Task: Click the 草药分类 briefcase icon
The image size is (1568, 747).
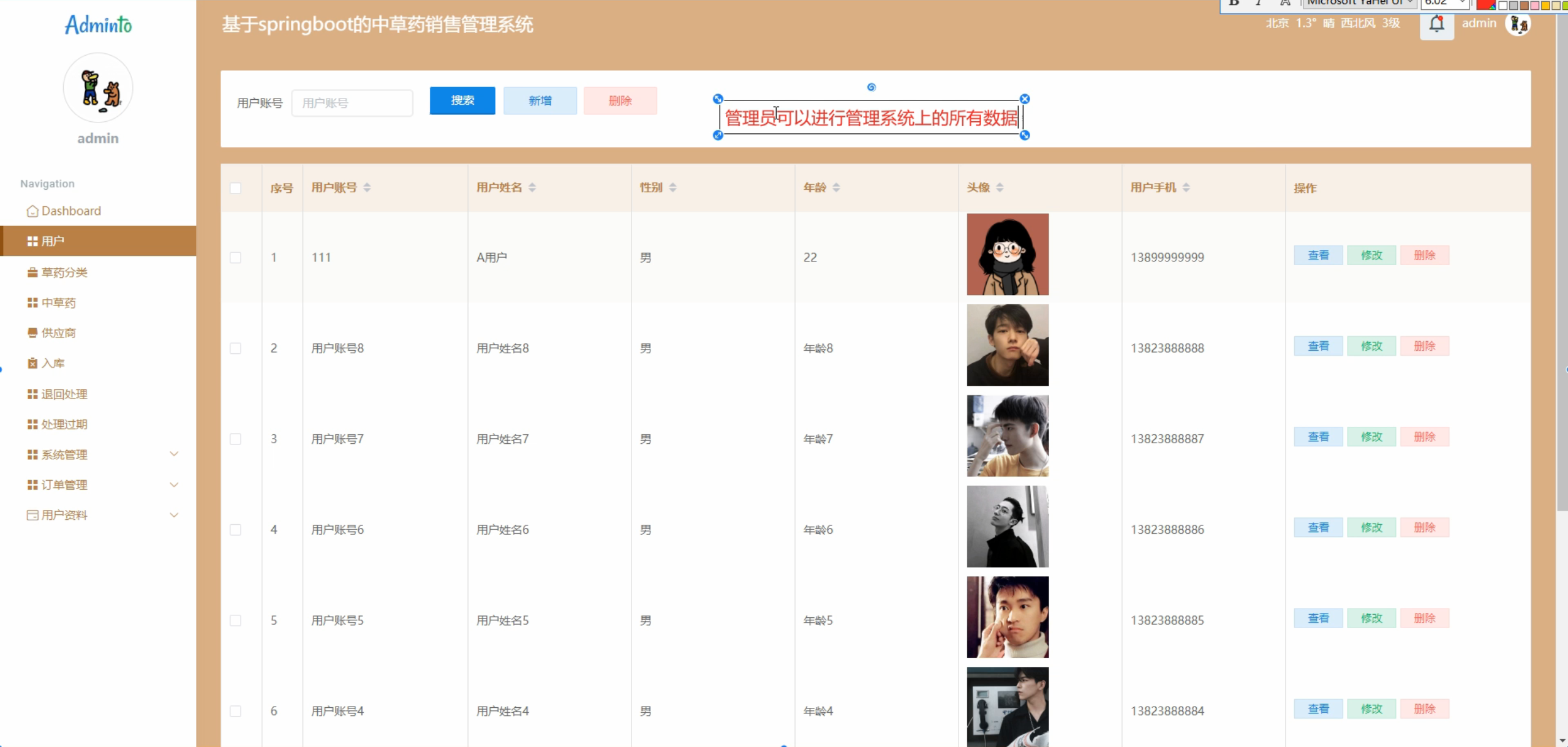Action: [32, 272]
